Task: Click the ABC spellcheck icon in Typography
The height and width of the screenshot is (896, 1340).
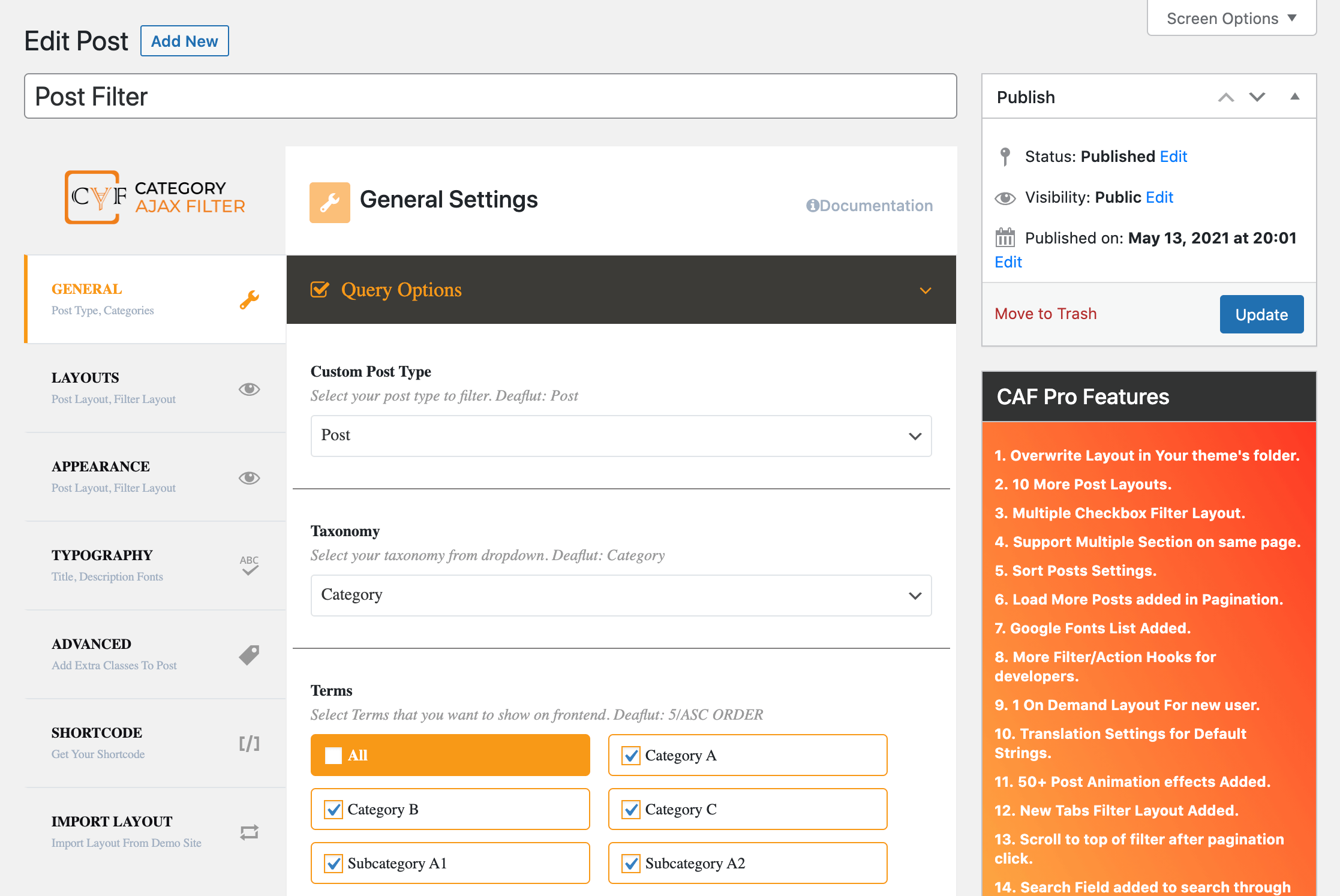Action: (249, 565)
